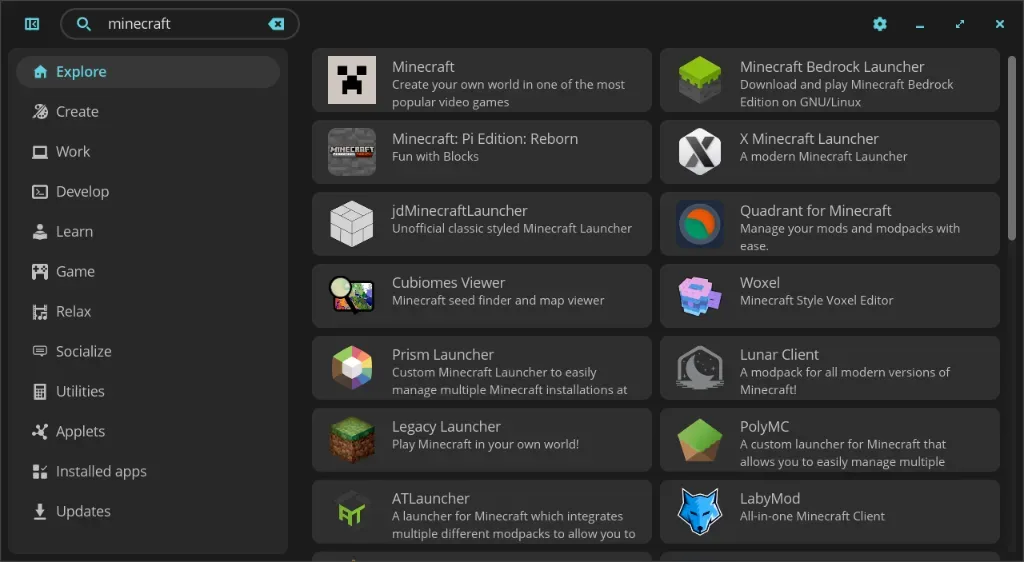Go to the Socialize category
This screenshot has height=562, width=1024.
point(148,352)
